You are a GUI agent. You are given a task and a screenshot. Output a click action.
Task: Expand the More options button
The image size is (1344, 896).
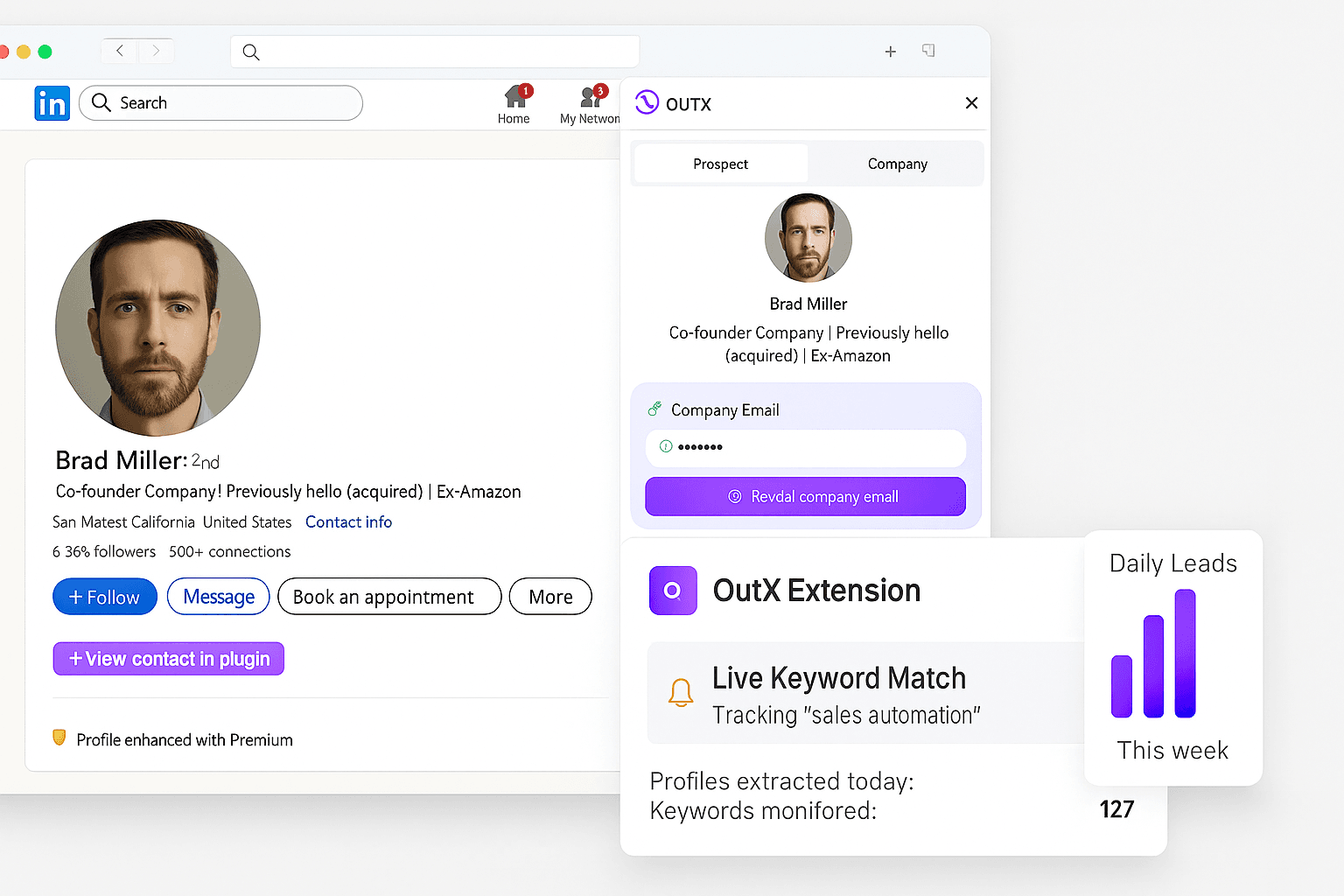550,597
